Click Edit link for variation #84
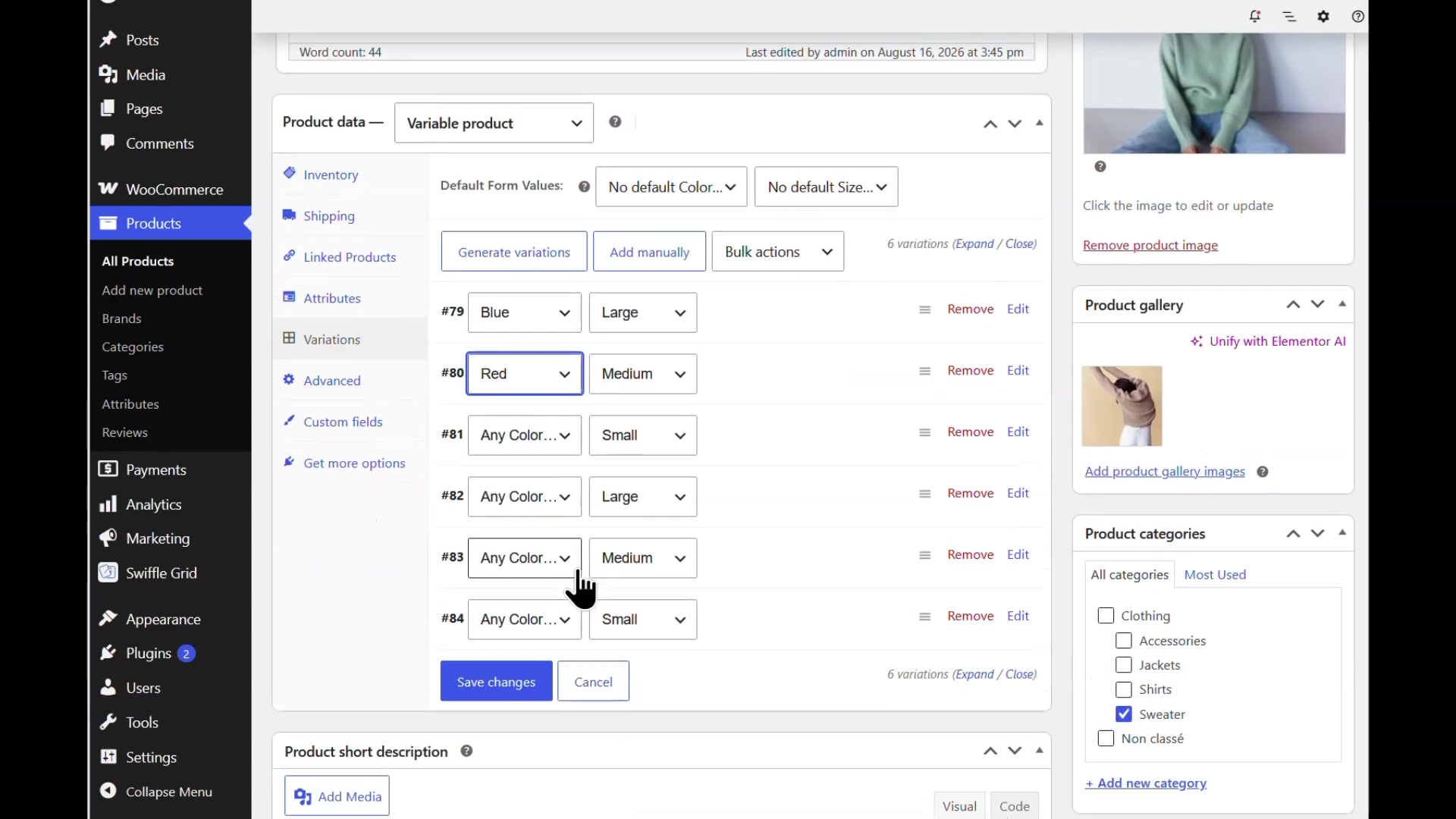 pos(1018,616)
